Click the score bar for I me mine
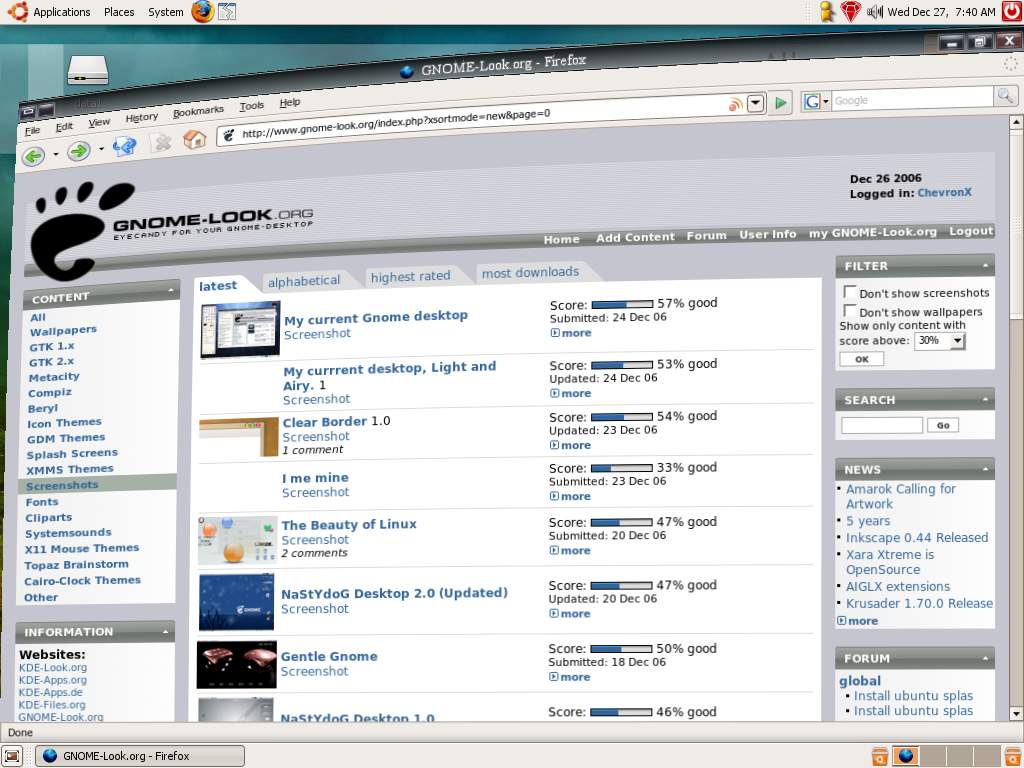The width and height of the screenshot is (1024, 768). tap(621, 468)
